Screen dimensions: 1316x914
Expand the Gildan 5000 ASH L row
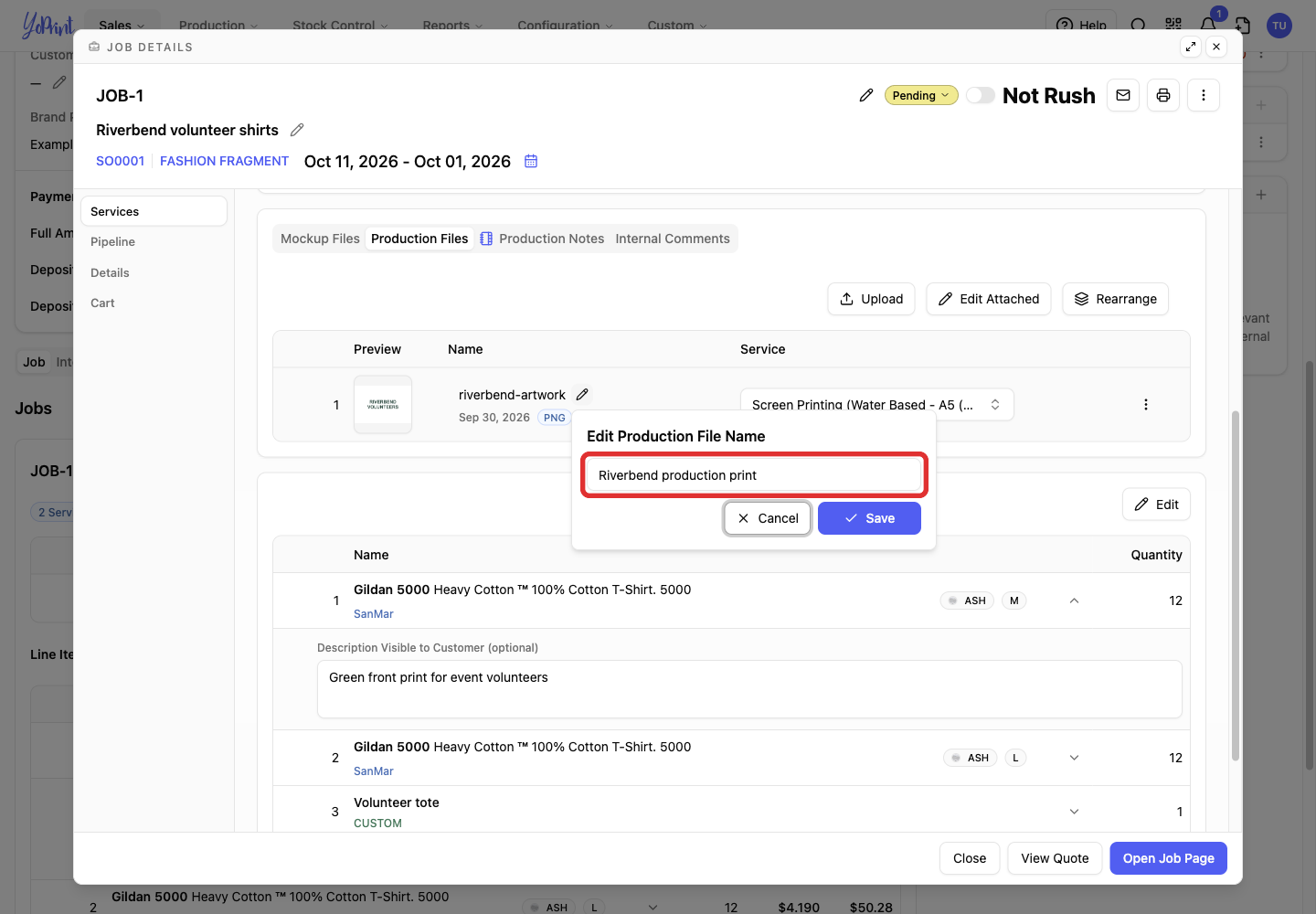pos(1075,758)
